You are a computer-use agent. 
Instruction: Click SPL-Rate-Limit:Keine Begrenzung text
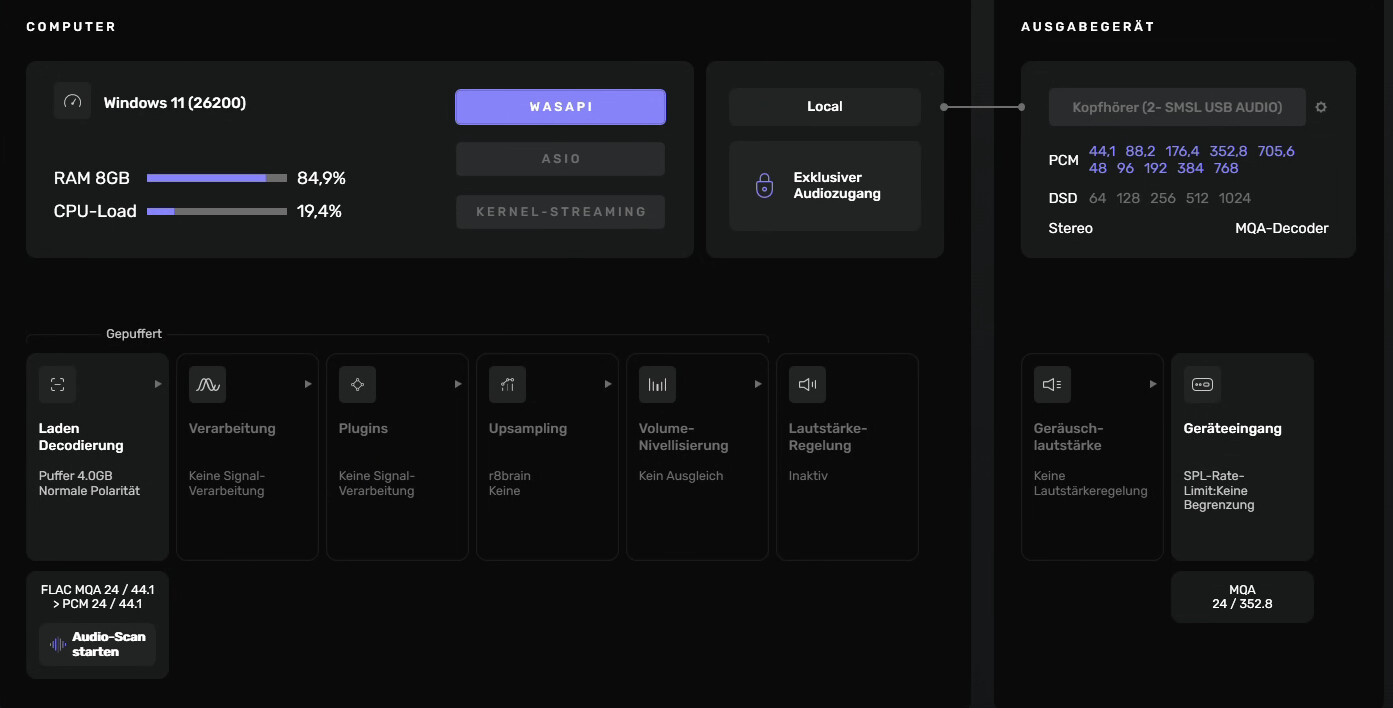[x=1218, y=490]
